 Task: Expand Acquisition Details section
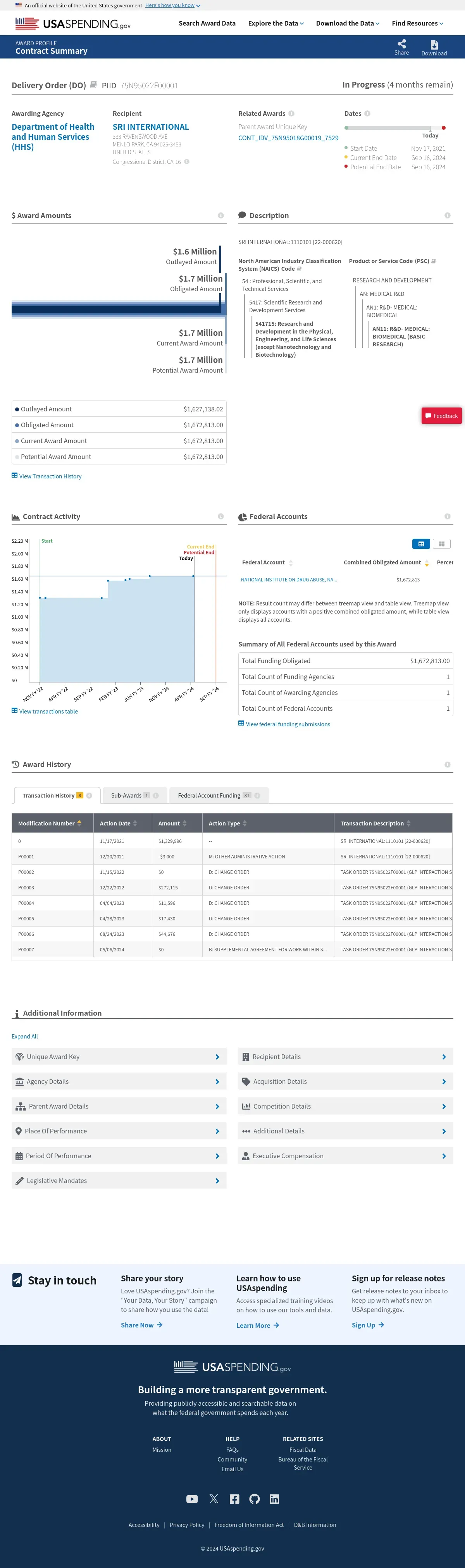pyautogui.click(x=346, y=1081)
